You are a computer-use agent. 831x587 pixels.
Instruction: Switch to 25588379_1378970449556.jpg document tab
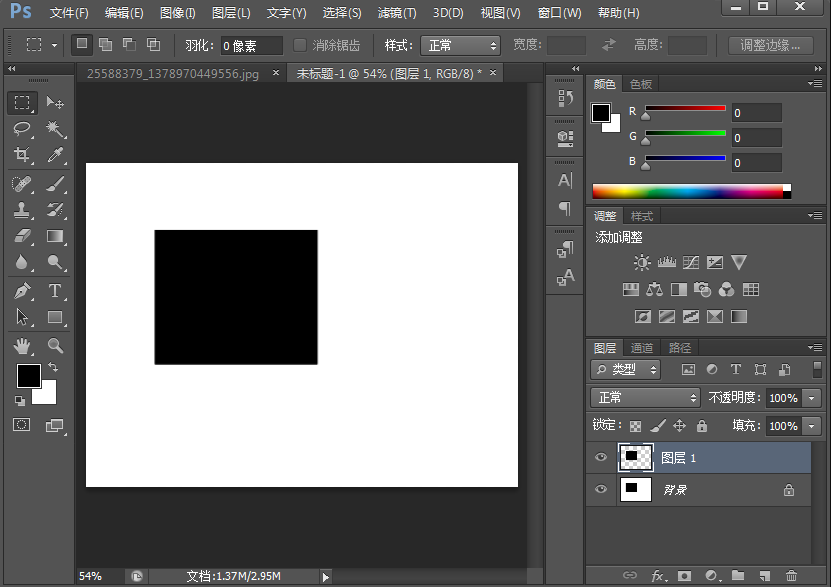[173, 74]
